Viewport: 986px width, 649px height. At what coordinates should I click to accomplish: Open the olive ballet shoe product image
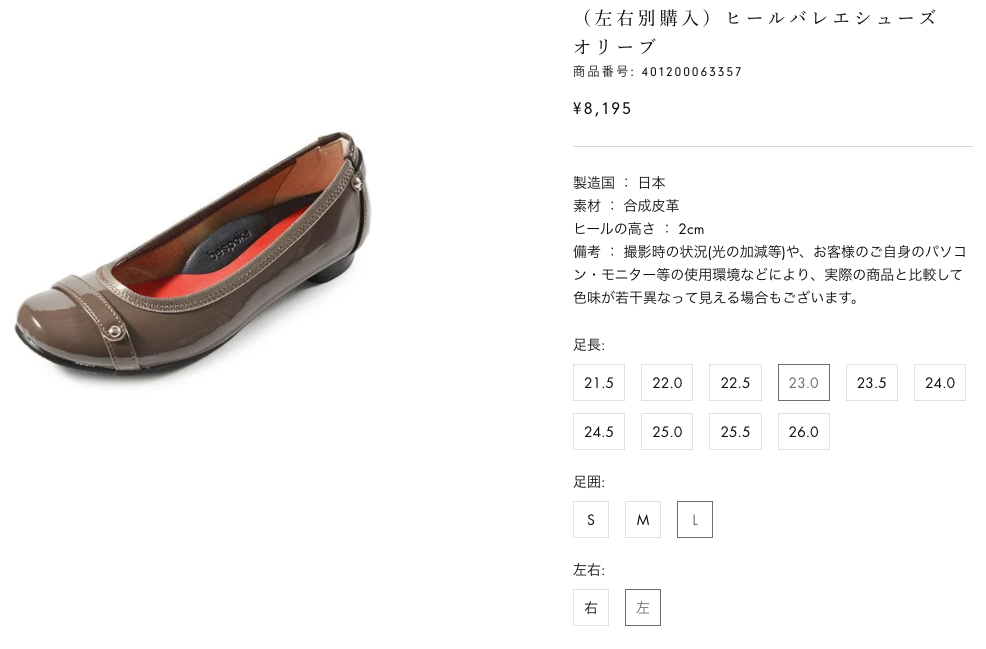click(193, 255)
